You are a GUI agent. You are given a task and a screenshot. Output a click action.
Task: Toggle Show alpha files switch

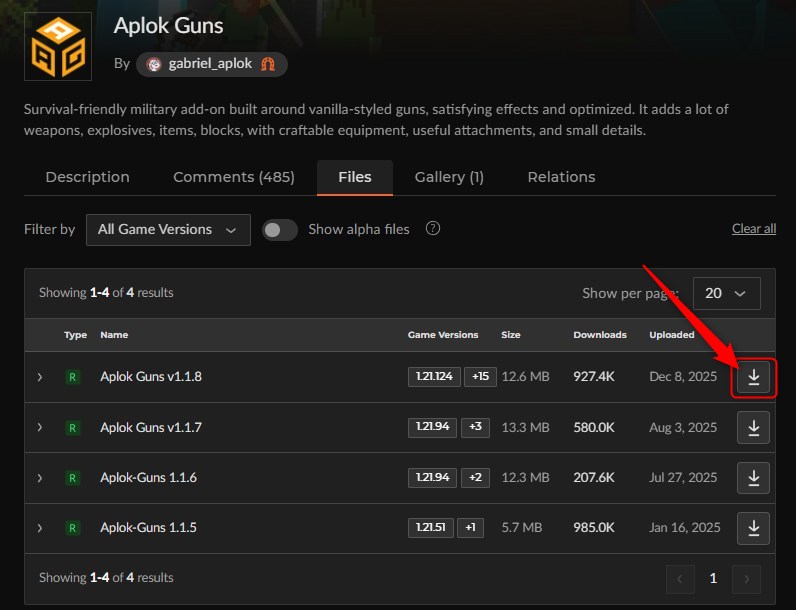[x=280, y=230]
